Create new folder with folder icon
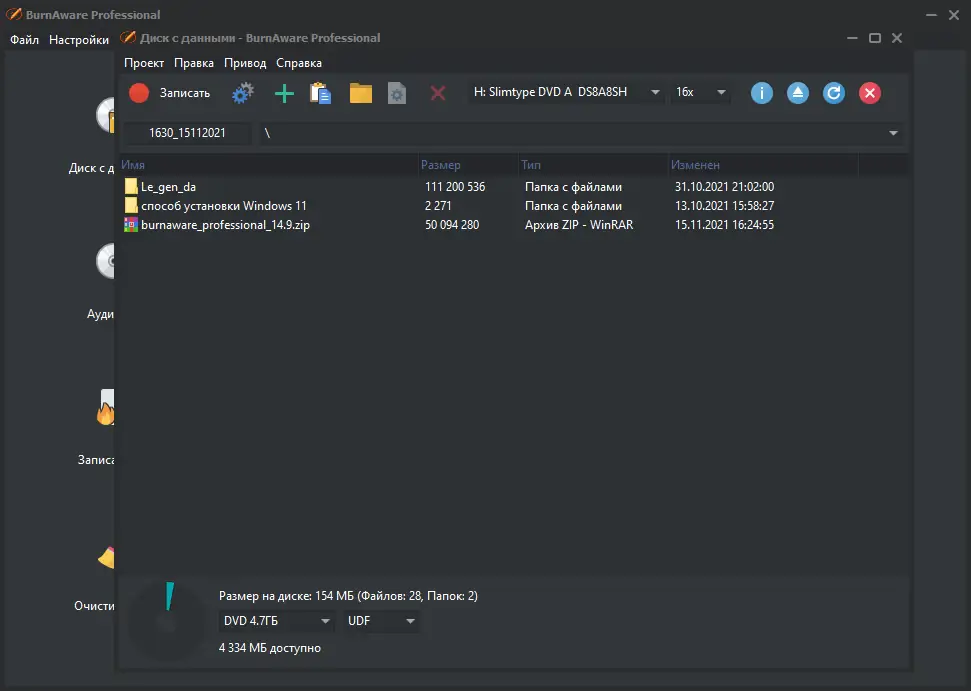 coord(360,93)
